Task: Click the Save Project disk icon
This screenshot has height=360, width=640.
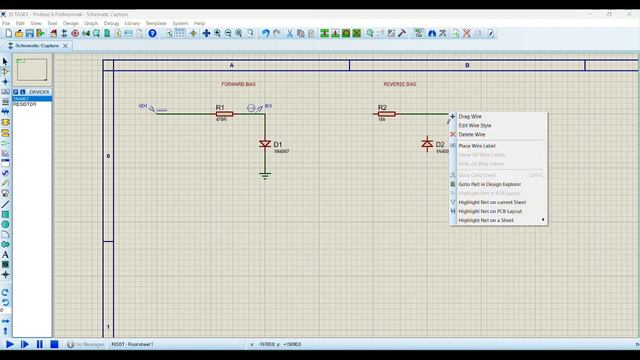Action: click(29, 33)
